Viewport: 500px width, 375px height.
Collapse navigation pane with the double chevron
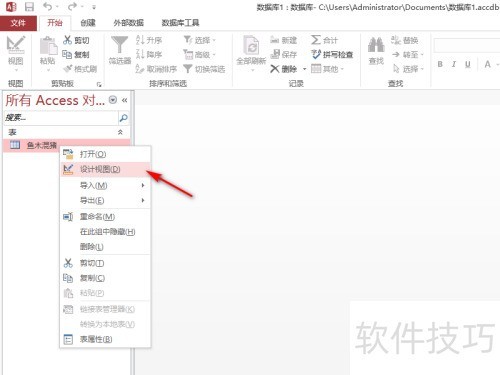click(x=125, y=100)
